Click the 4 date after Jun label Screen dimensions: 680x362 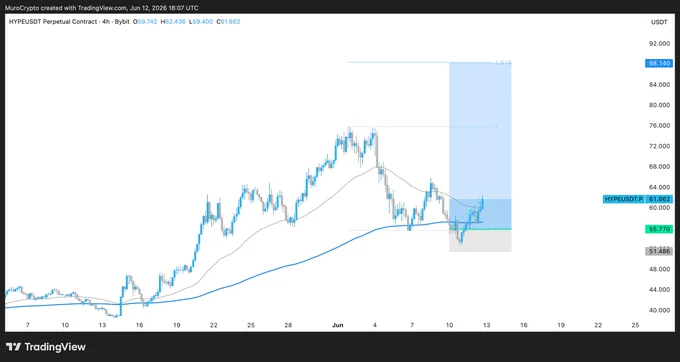pyautogui.click(x=375, y=325)
